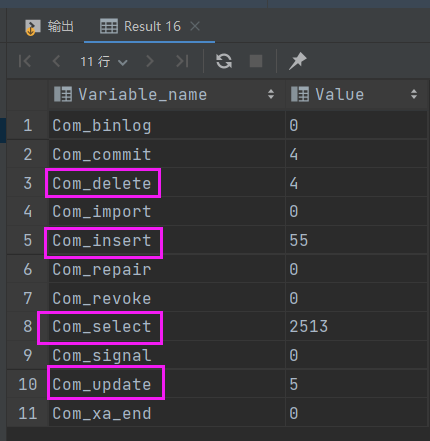Viewport: 430px width, 441px height.
Task: Open the 11 行 page size dropdown
Action: click(104, 62)
